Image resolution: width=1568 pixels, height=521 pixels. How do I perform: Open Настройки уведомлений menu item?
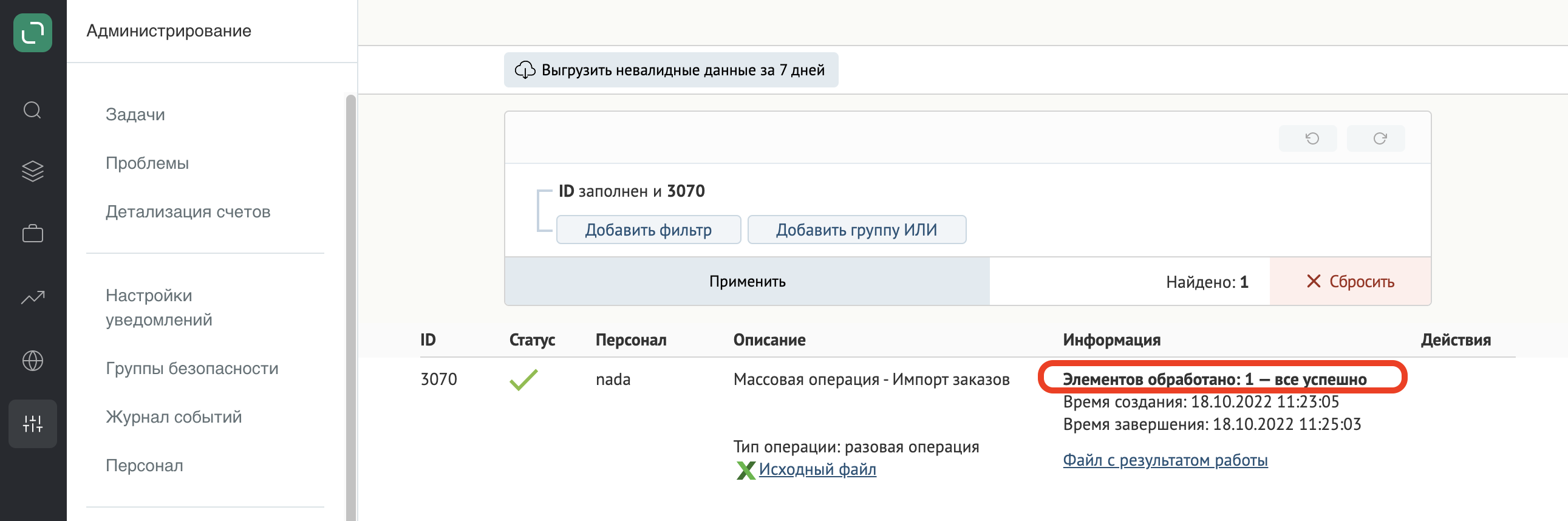[x=159, y=308]
